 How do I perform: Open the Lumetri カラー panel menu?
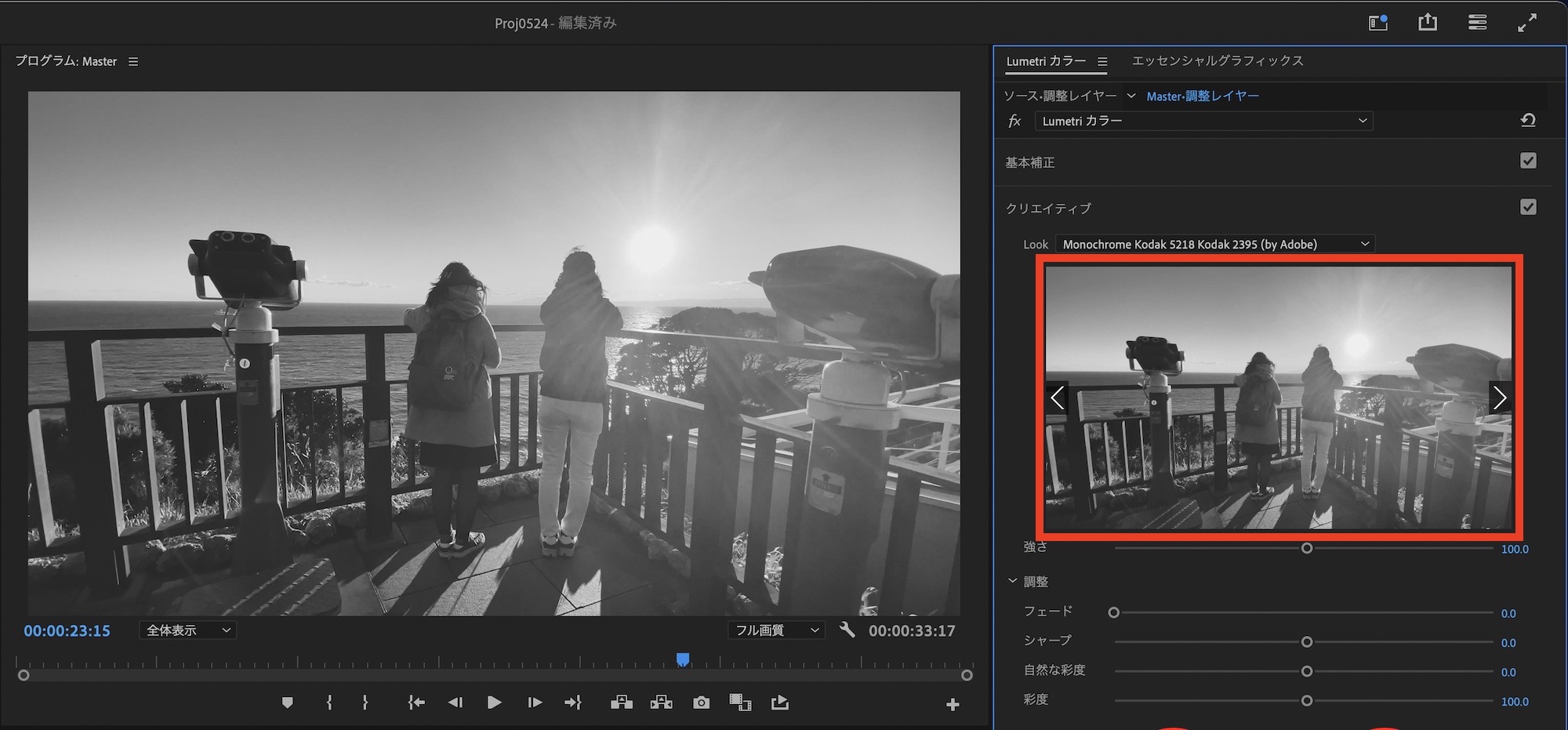click(x=1102, y=61)
